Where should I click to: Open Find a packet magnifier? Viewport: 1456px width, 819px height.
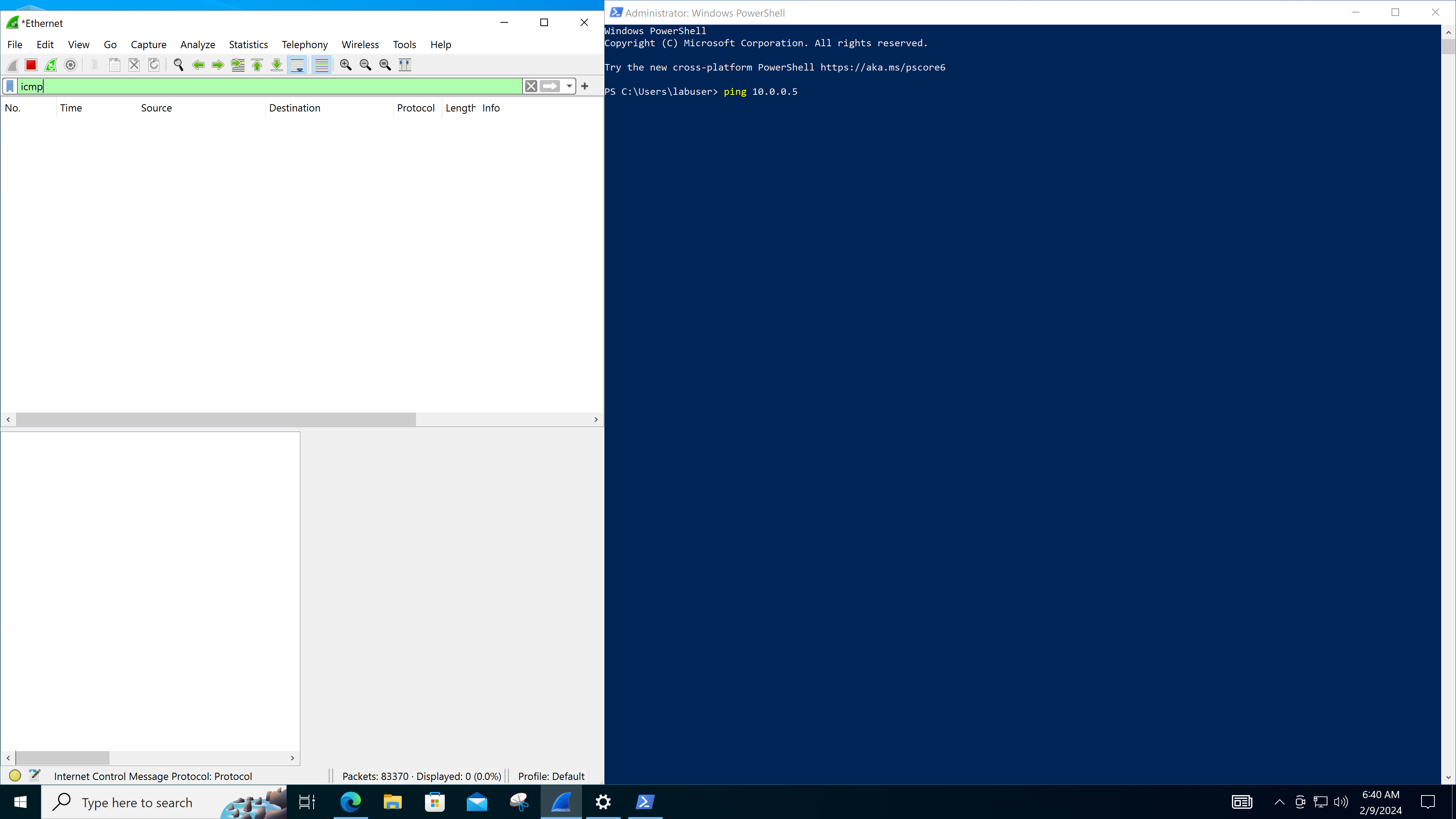point(179,65)
